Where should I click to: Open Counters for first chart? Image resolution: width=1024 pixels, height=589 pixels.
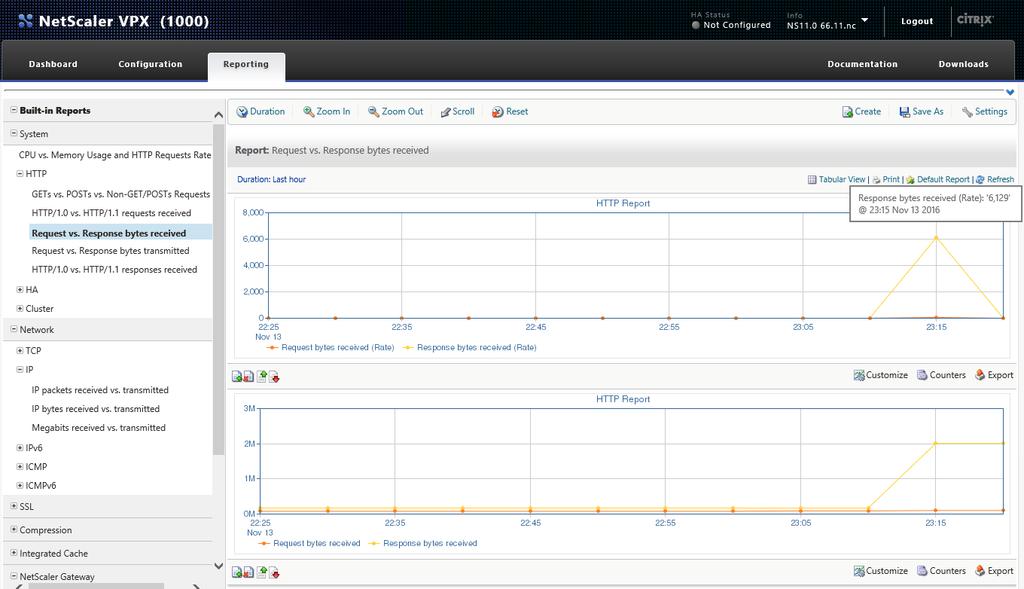tap(941, 375)
